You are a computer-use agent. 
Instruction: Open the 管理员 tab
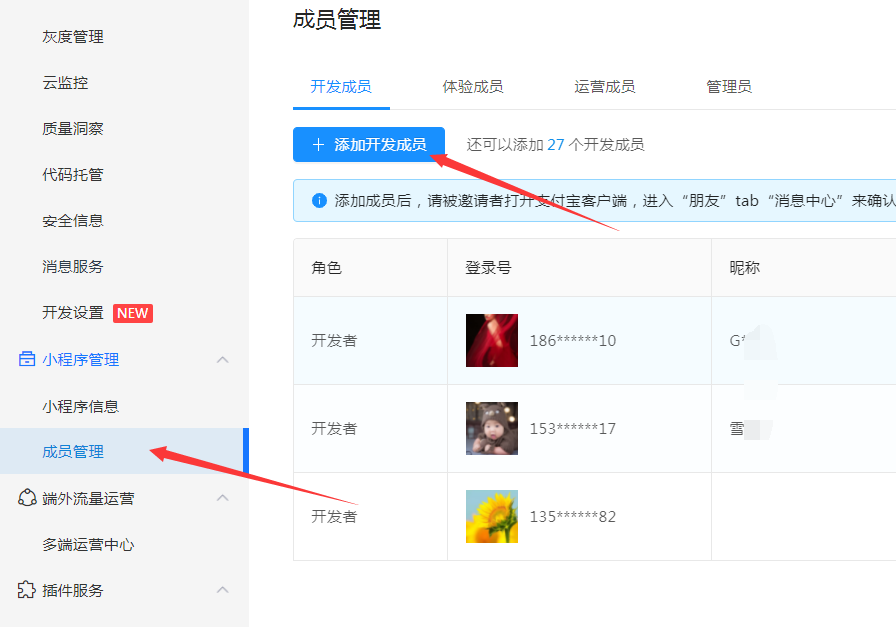click(728, 87)
